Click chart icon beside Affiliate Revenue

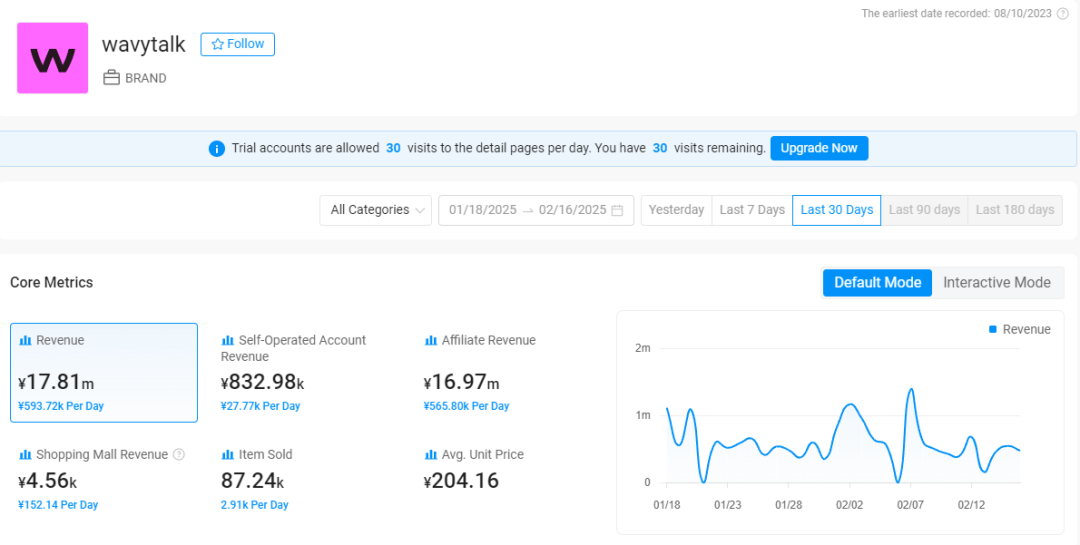coord(430,340)
